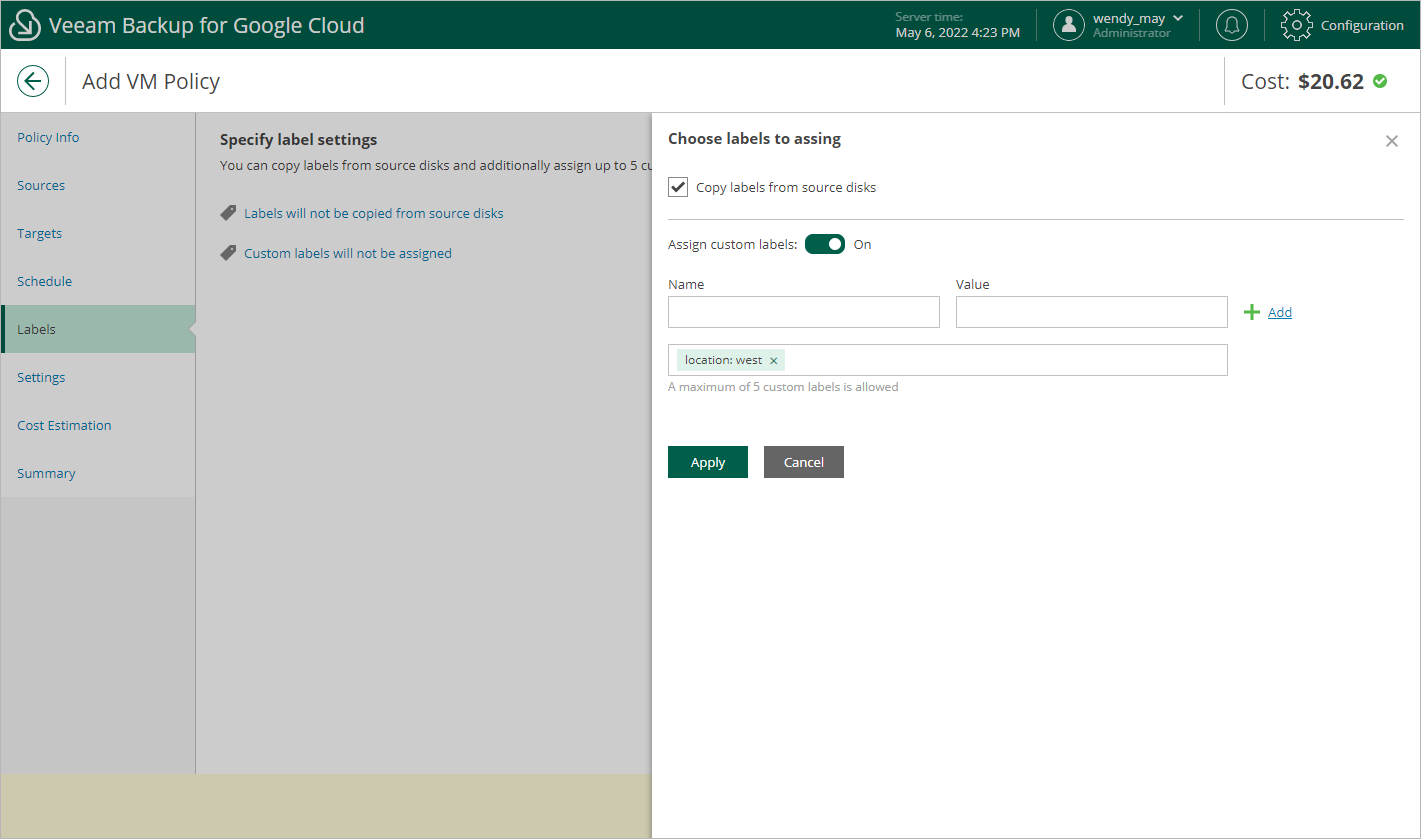Click 'A maximum of 5 custom labels' note
The height and width of the screenshot is (839, 1421).
click(x=783, y=387)
